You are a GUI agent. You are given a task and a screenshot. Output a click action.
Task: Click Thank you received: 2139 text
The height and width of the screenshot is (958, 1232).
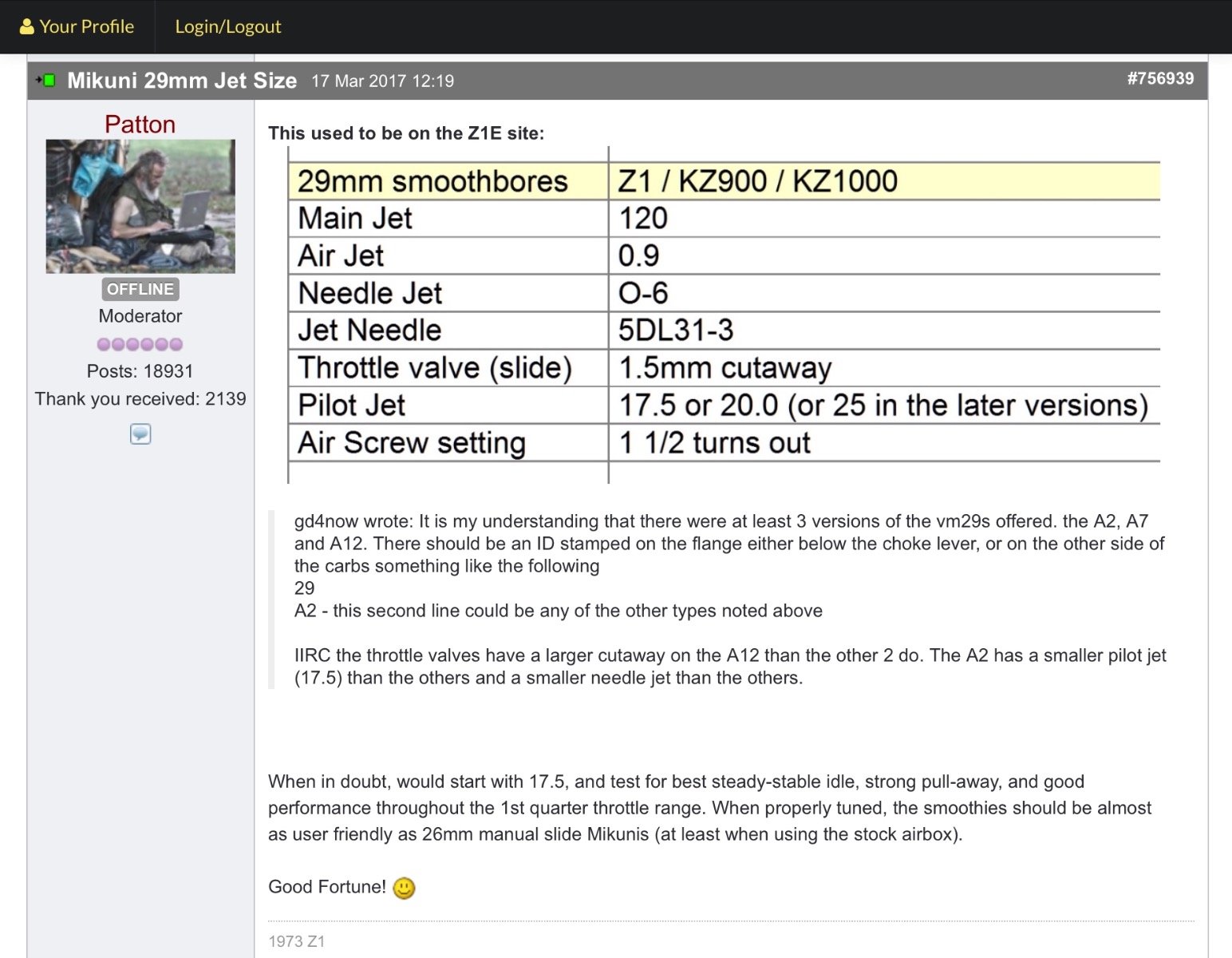coord(140,399)
